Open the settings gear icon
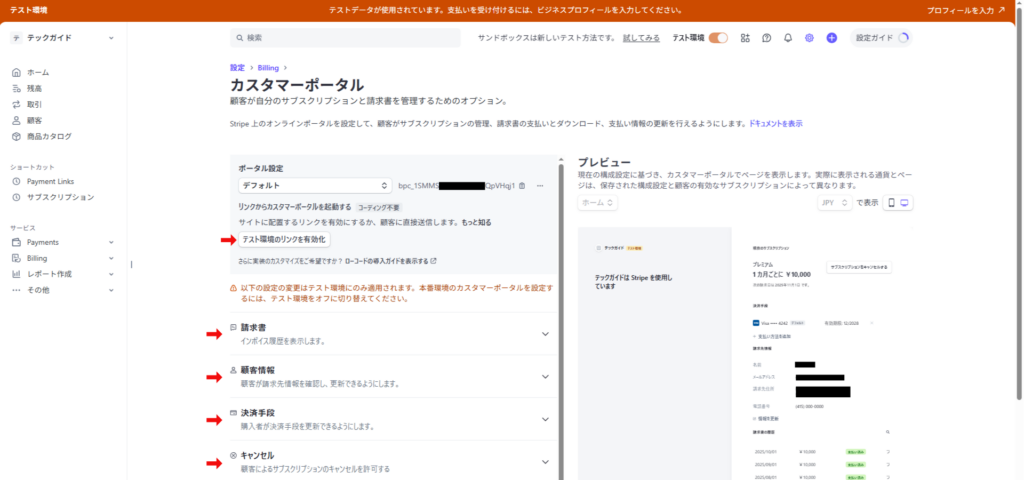 (x=809, y=38)
